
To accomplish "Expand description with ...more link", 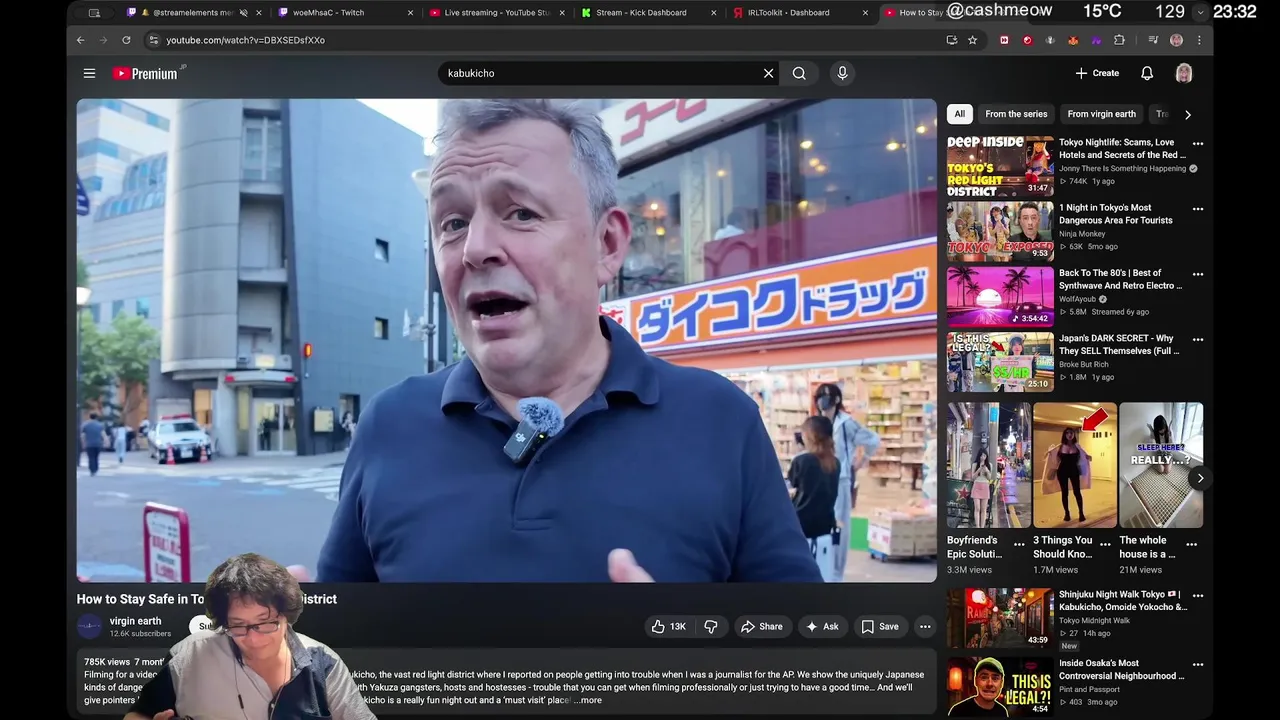I will pos(588,700).
